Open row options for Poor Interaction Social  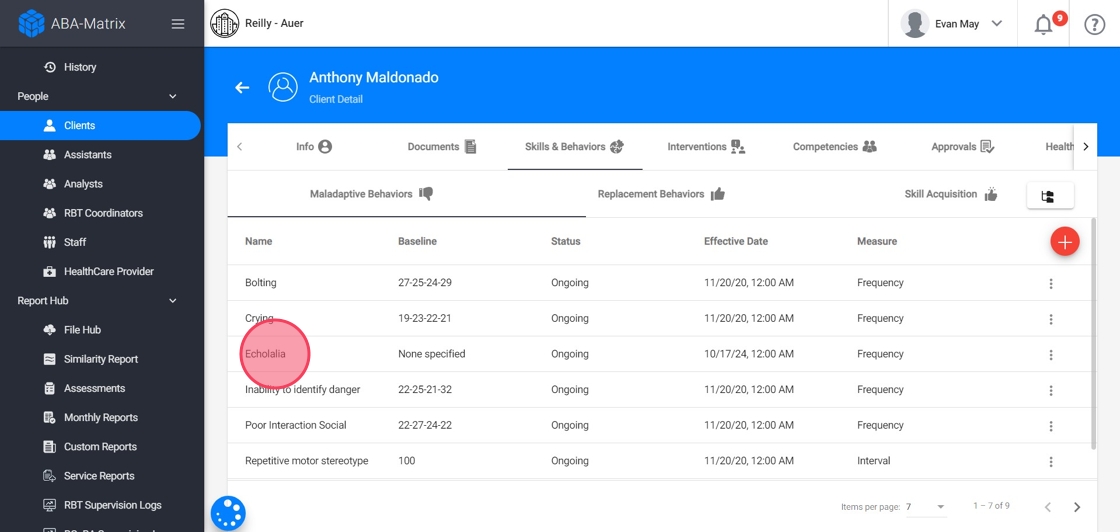1051,426
